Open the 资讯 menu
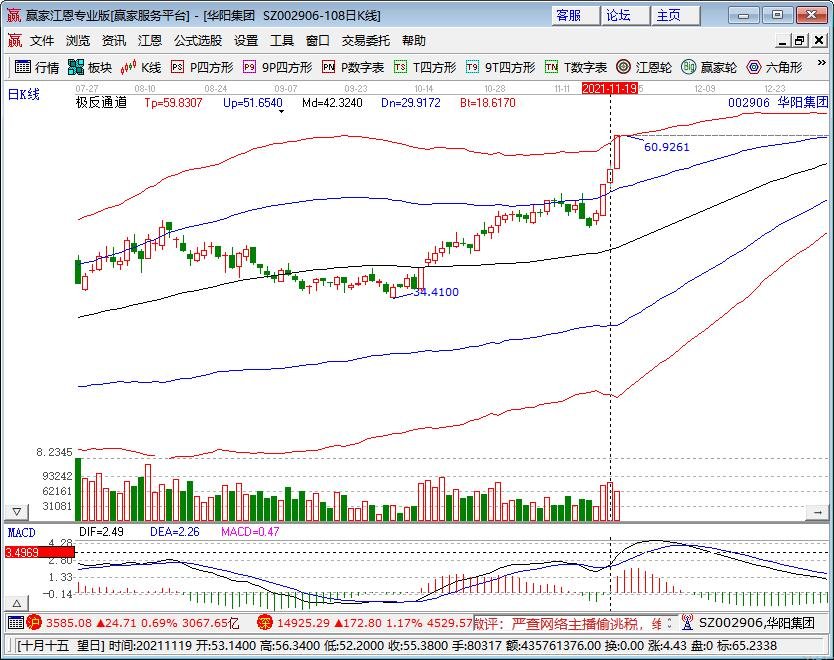This screenshot has width=834, height=660. click(x=114, y=40)
